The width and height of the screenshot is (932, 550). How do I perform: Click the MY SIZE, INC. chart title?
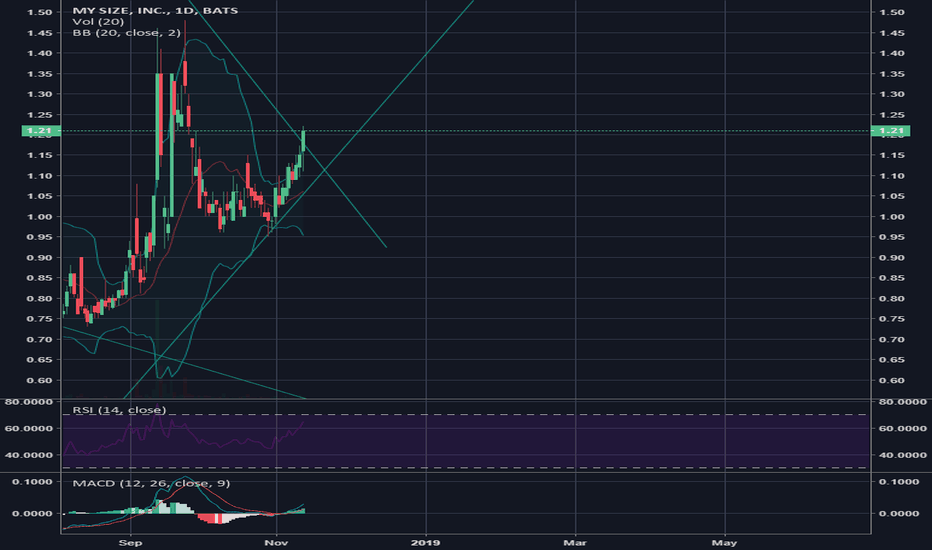click(x=155, y=11)
